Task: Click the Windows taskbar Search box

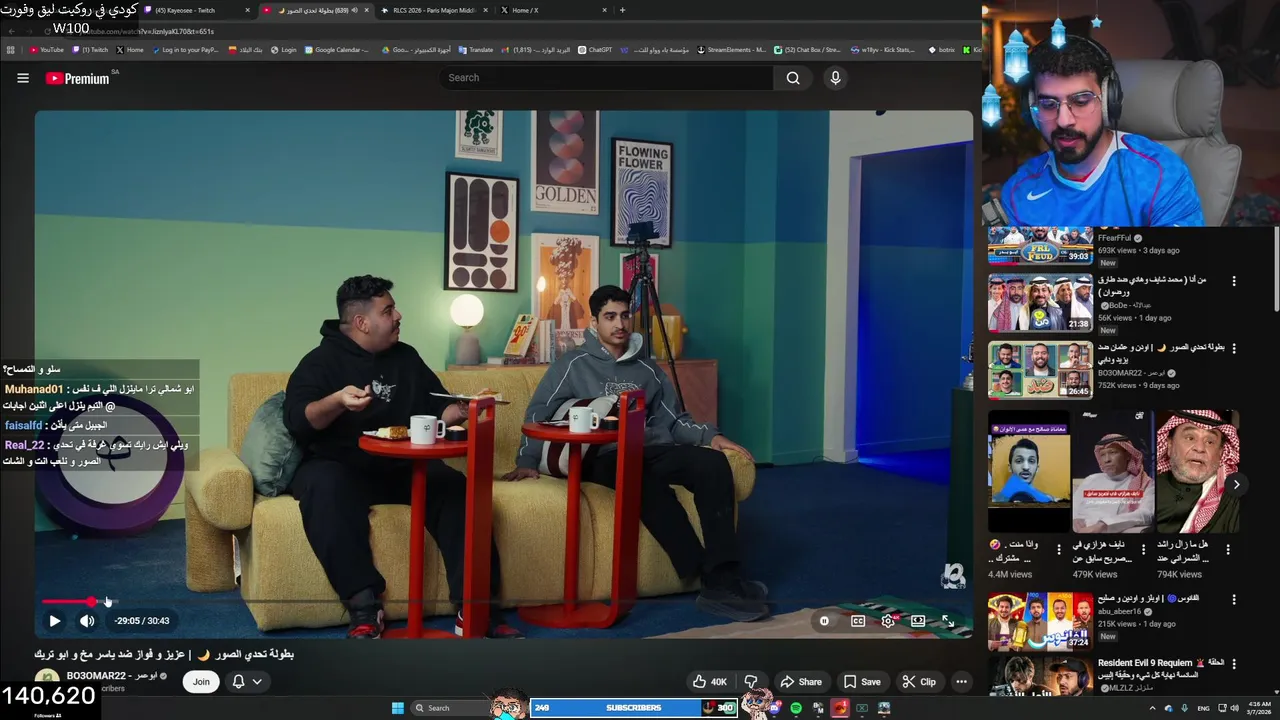Action: pyautogui.click(x=450, y=708)
